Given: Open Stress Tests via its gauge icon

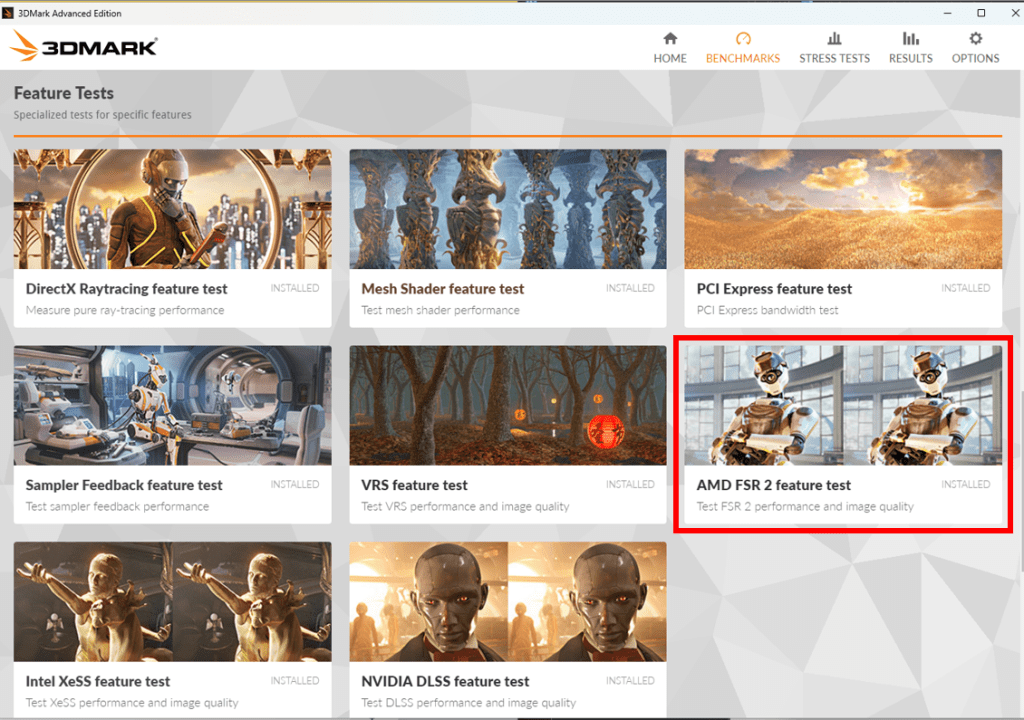Looking at the screenshot, I should (834, 40).
